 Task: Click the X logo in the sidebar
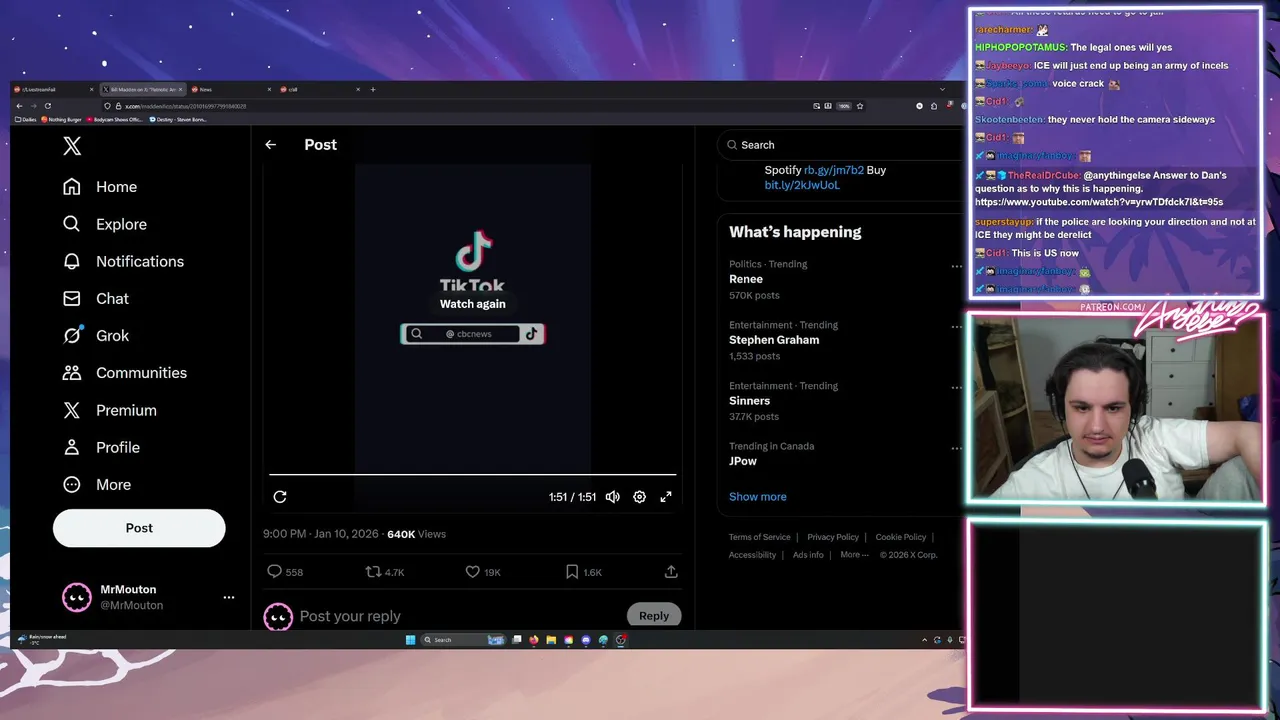[72, 146]
